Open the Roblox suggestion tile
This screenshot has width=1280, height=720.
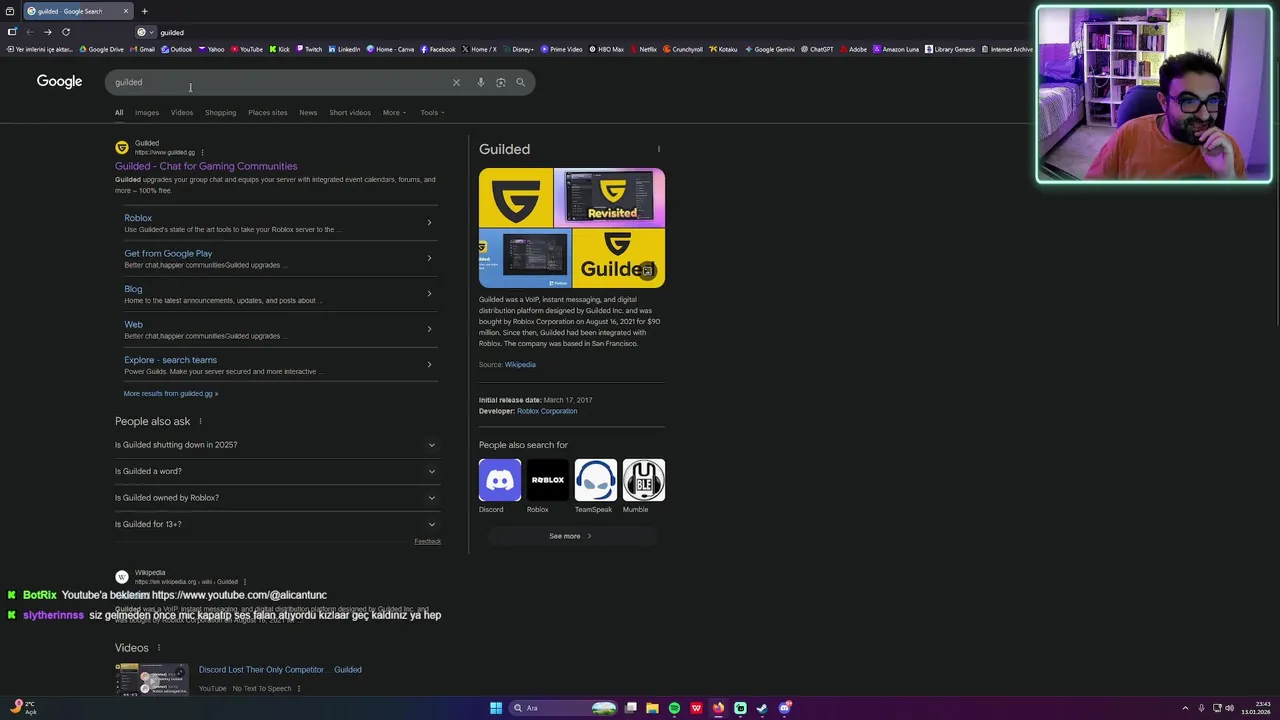coord(547,486)
